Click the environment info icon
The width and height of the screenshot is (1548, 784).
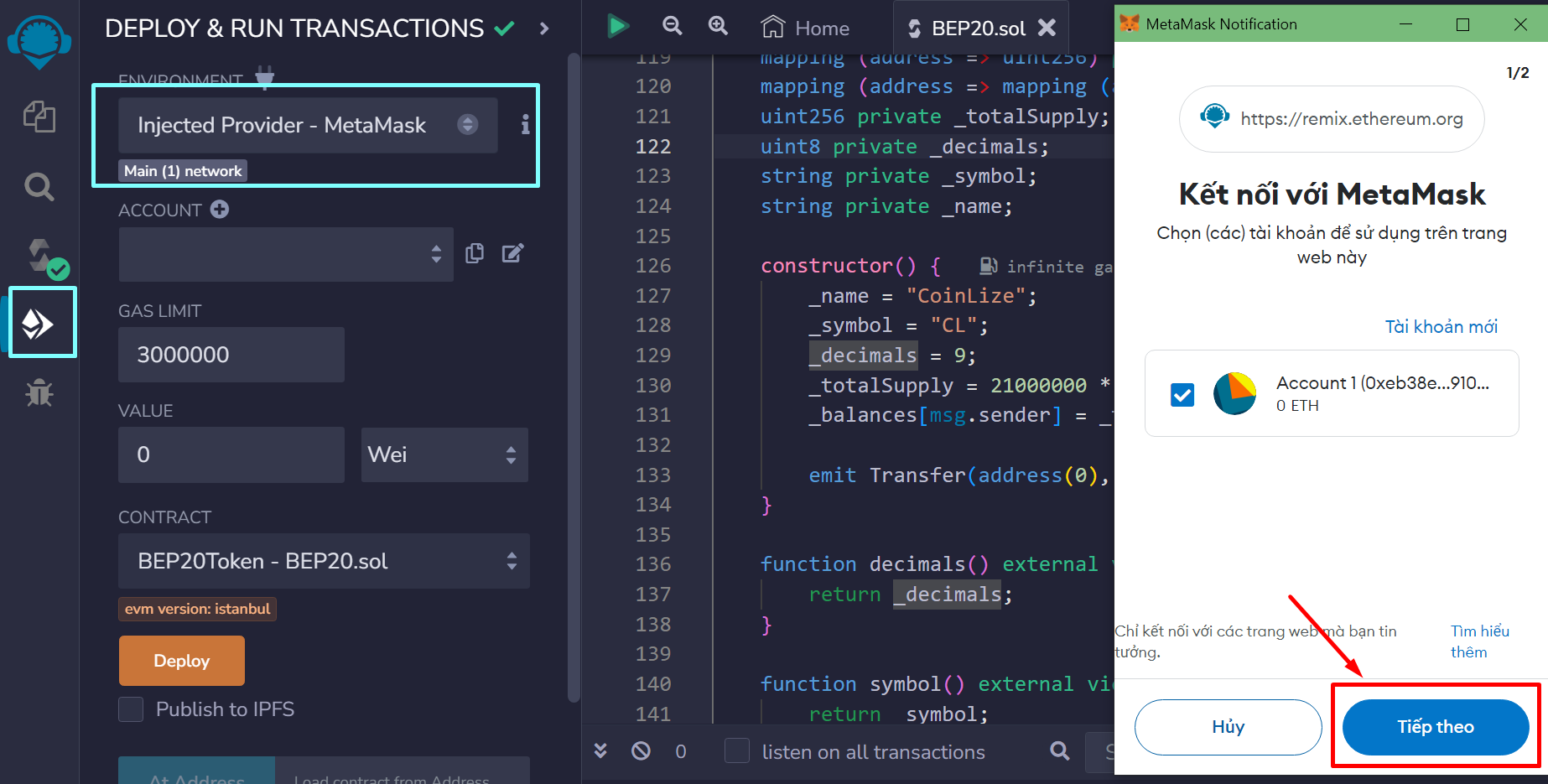click(x=525, y=125)
